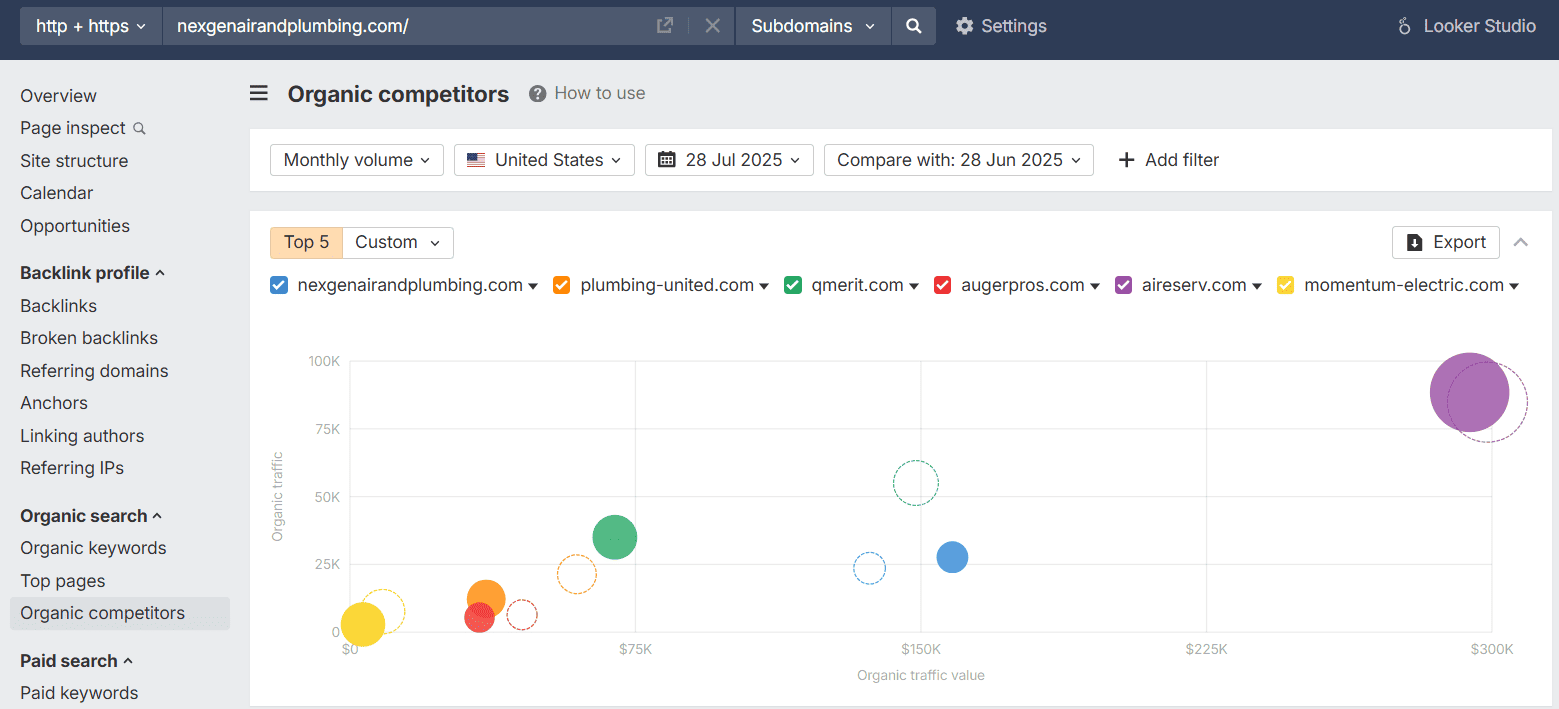Click the "How to use" help icon

538,93
